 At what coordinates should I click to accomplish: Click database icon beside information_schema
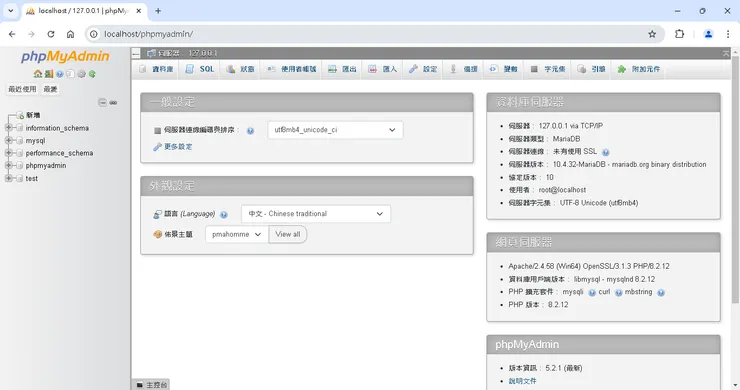[x=19, y=128]
